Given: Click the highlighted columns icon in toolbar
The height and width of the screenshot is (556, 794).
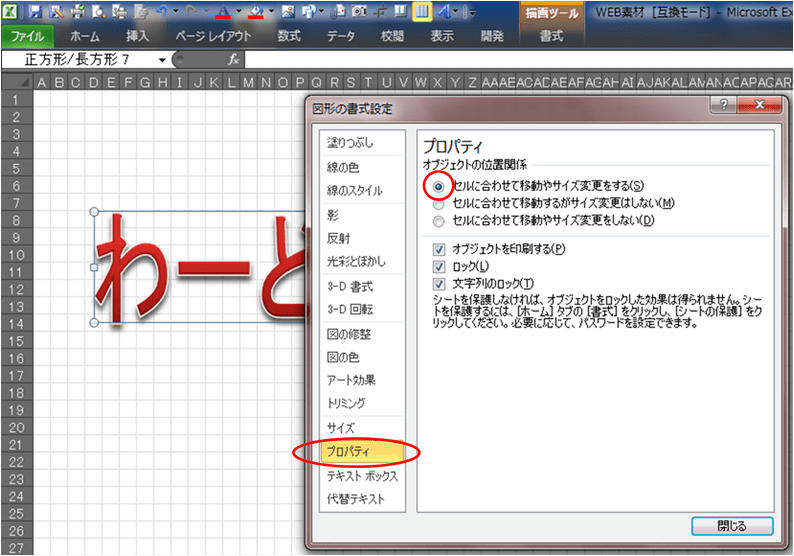Looking at the screenshot, I should tap(422, 12).
